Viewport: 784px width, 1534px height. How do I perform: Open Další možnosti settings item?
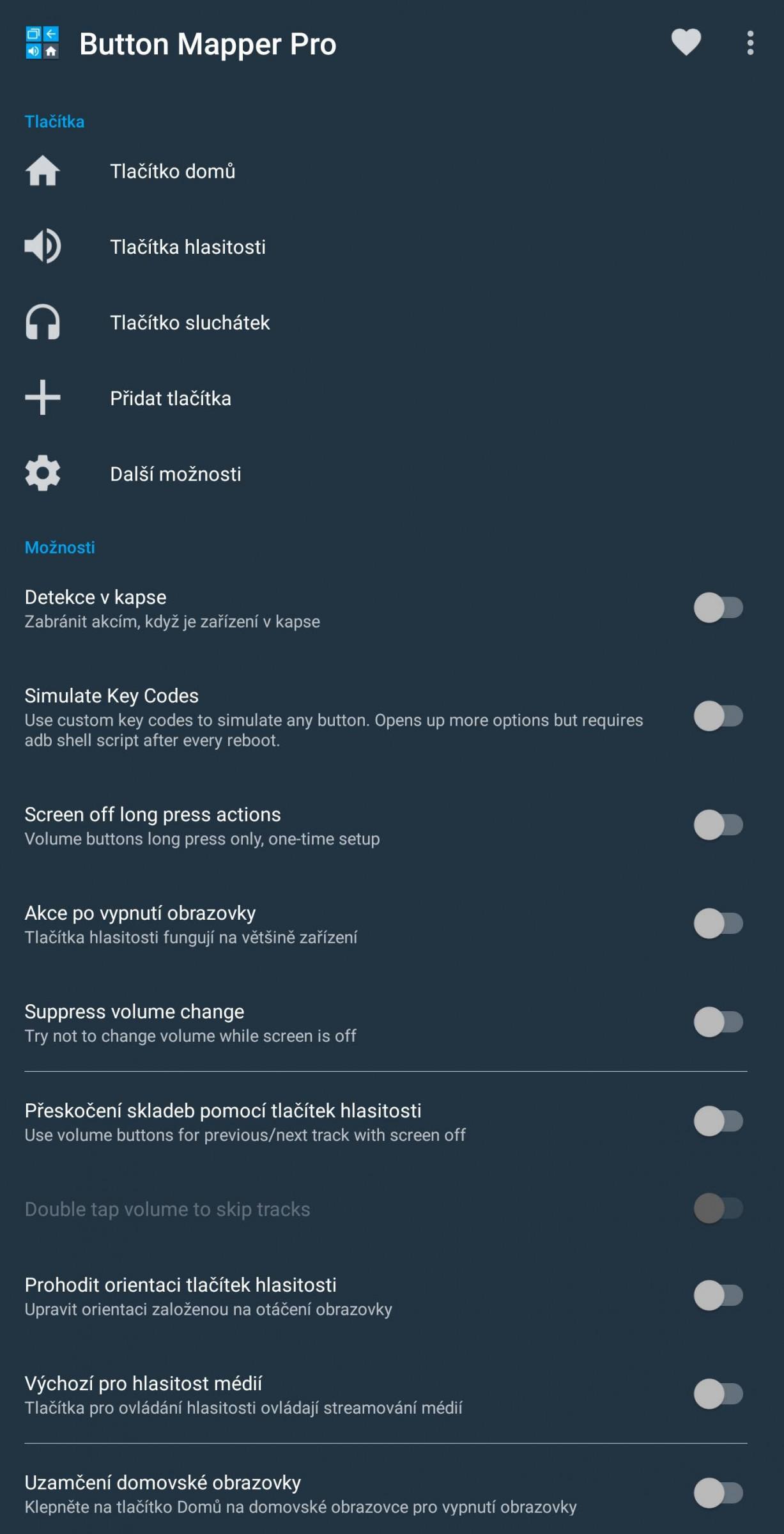click(x=392, y=474)
